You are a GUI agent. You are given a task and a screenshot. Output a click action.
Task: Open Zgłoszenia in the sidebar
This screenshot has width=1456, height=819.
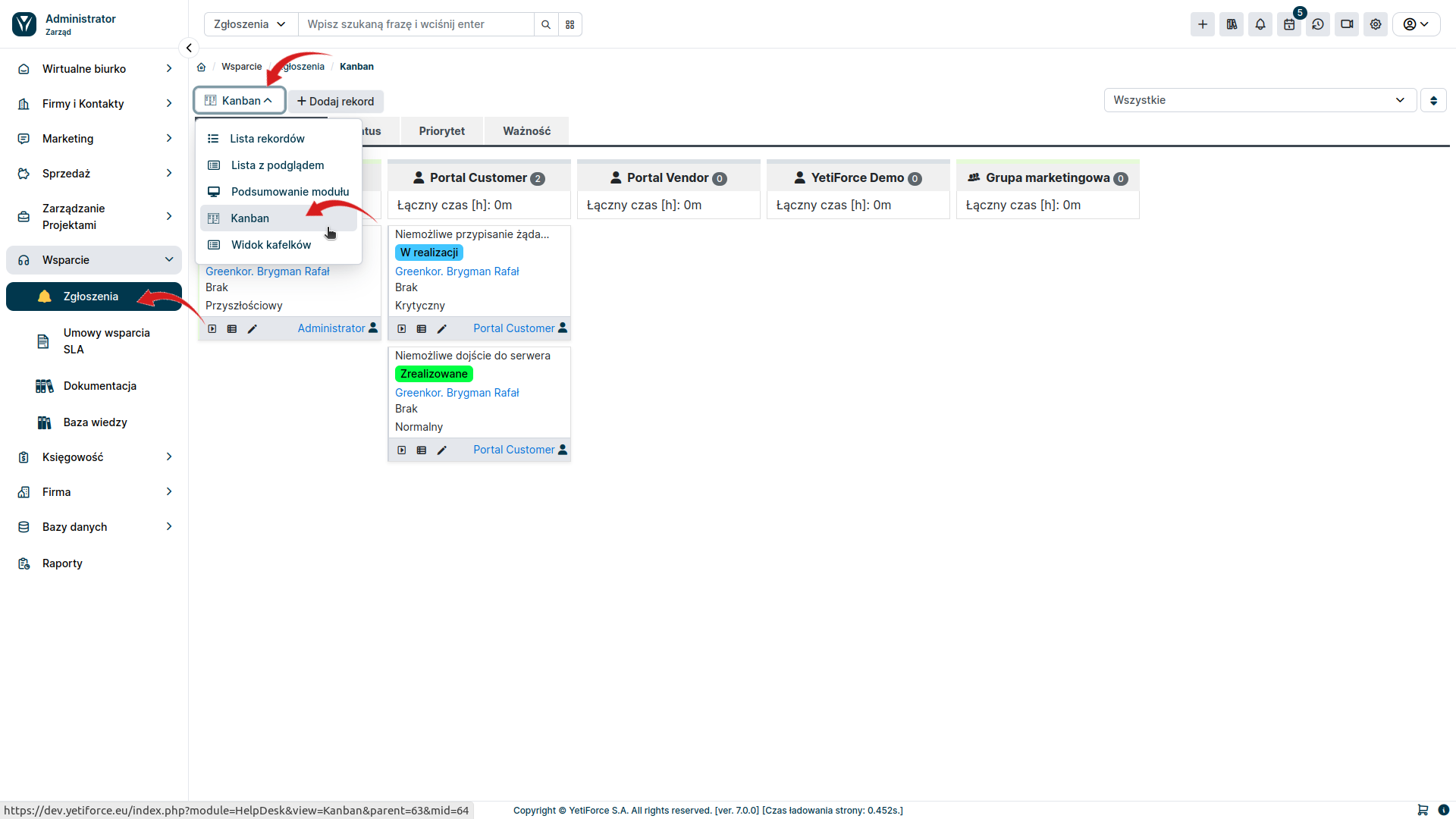tap(94, 297)
